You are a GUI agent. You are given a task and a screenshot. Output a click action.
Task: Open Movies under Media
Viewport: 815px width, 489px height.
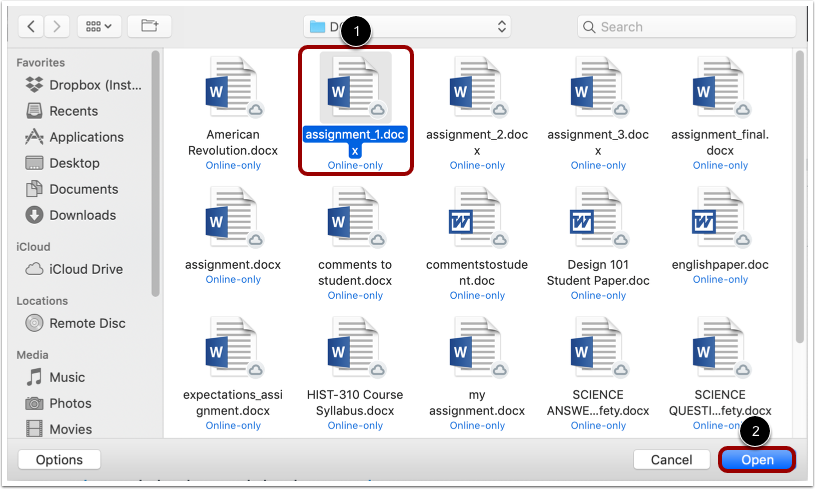point(59,429)
